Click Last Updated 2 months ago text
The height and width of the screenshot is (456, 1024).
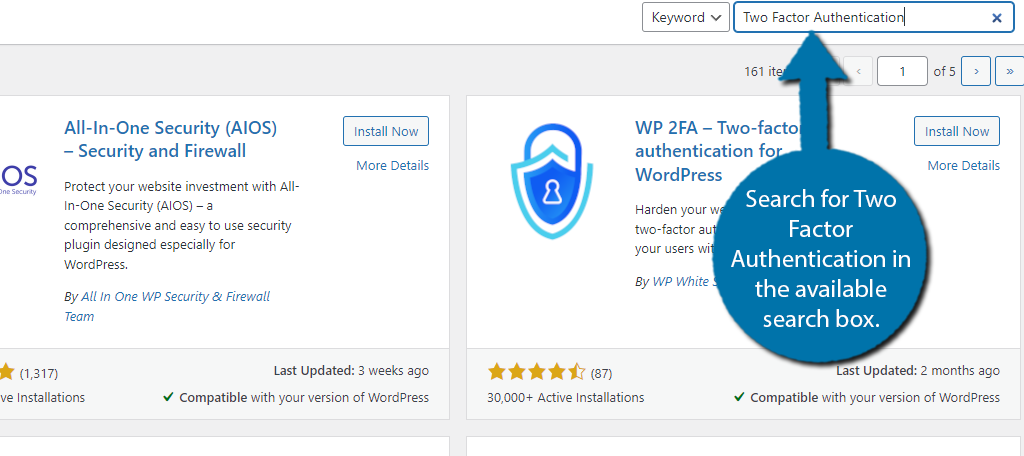pyautogui.click(x=918, y=371)
